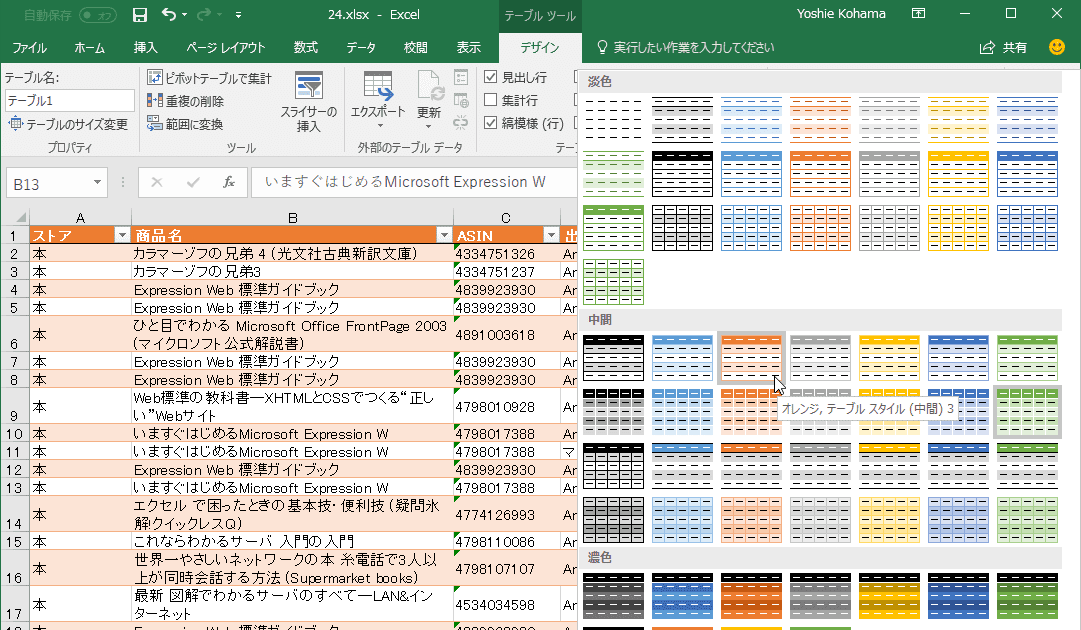Switch to the 挿入 tab
The image size is (1081, 630).
(145, 48)
